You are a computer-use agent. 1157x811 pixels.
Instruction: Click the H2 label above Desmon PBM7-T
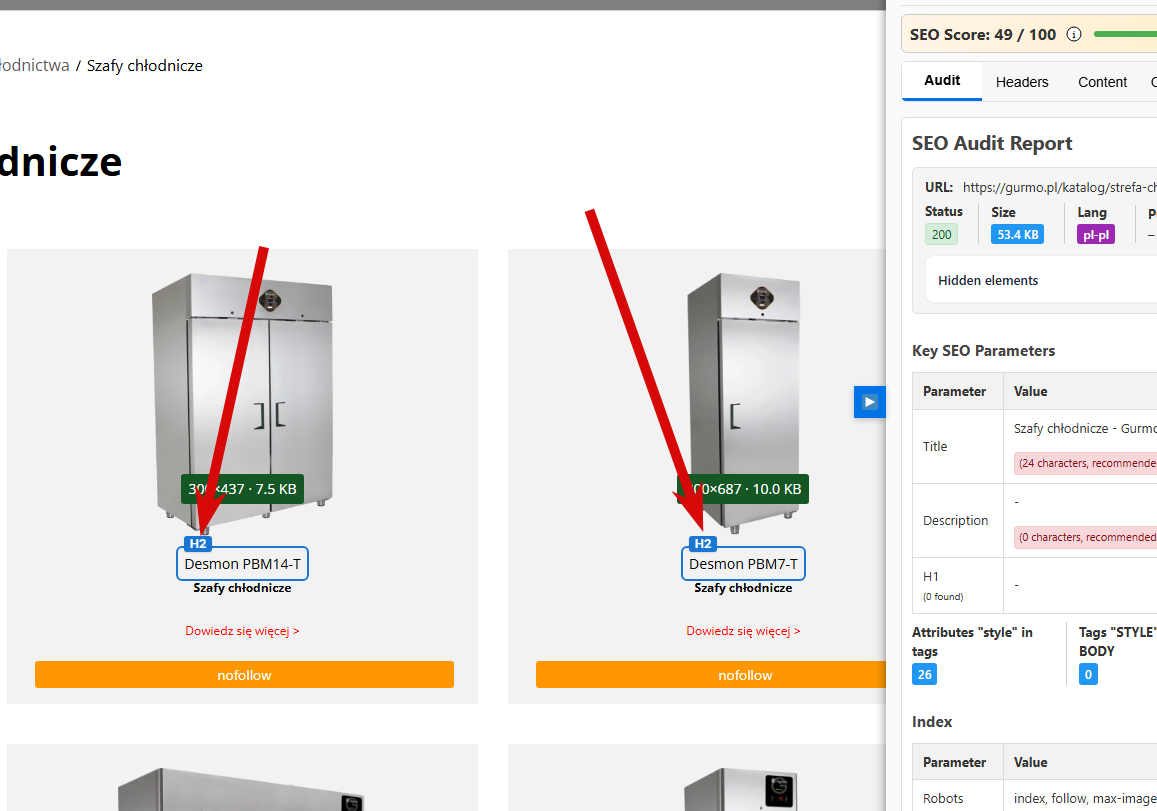click(703, 544)
